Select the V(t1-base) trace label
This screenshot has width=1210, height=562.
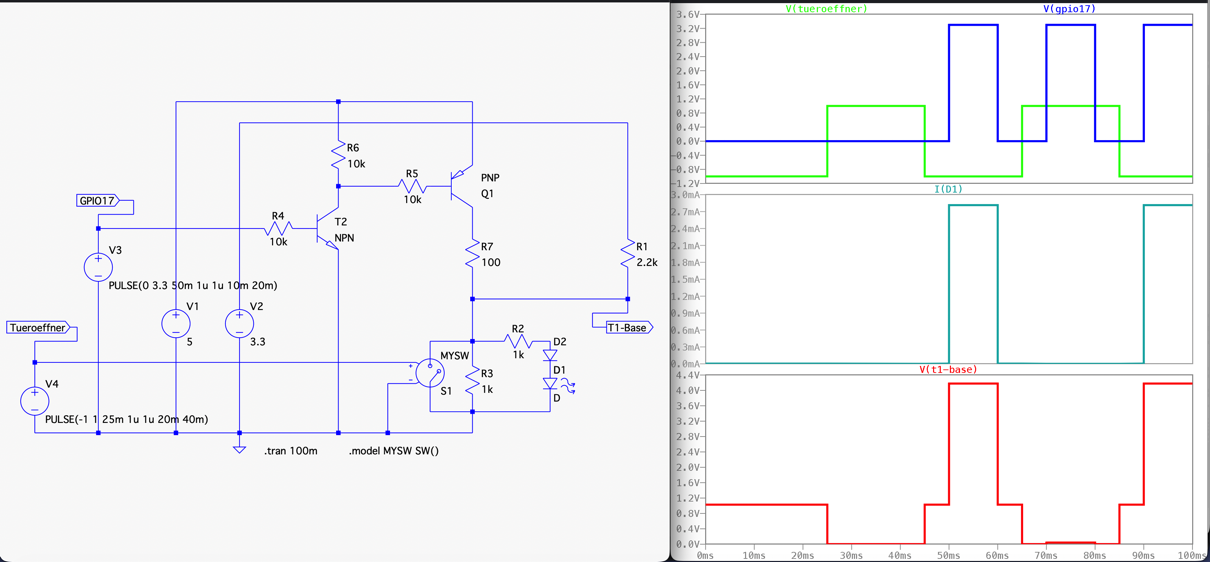click(x=948, y=369)
